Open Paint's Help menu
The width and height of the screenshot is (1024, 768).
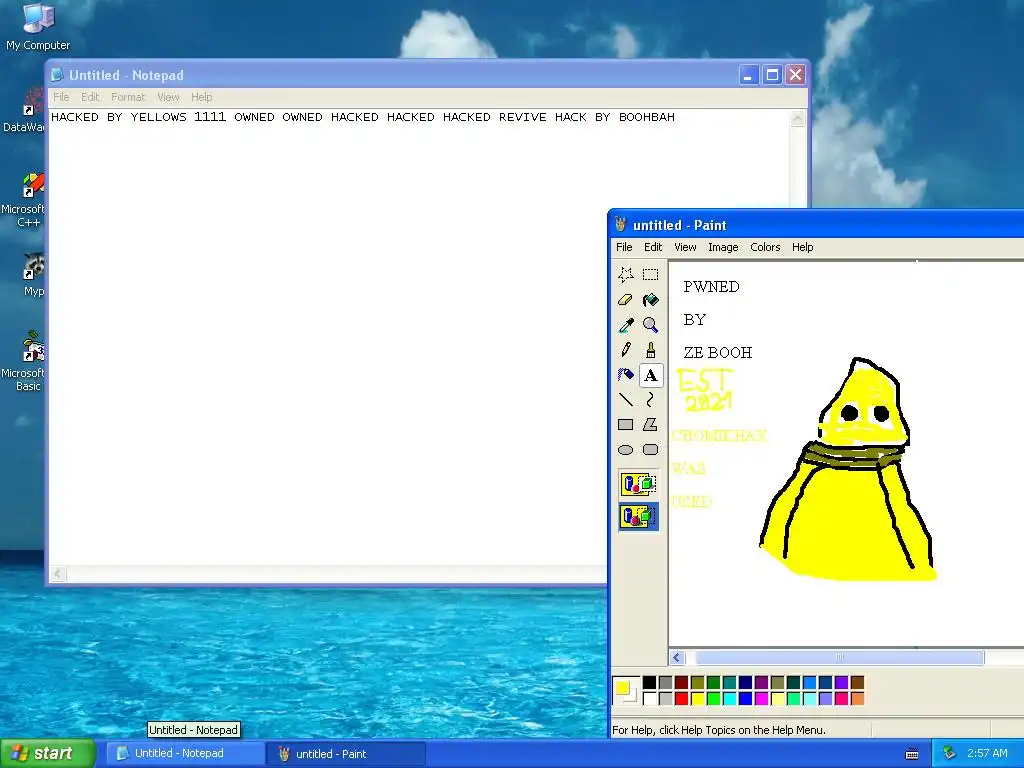803,247
